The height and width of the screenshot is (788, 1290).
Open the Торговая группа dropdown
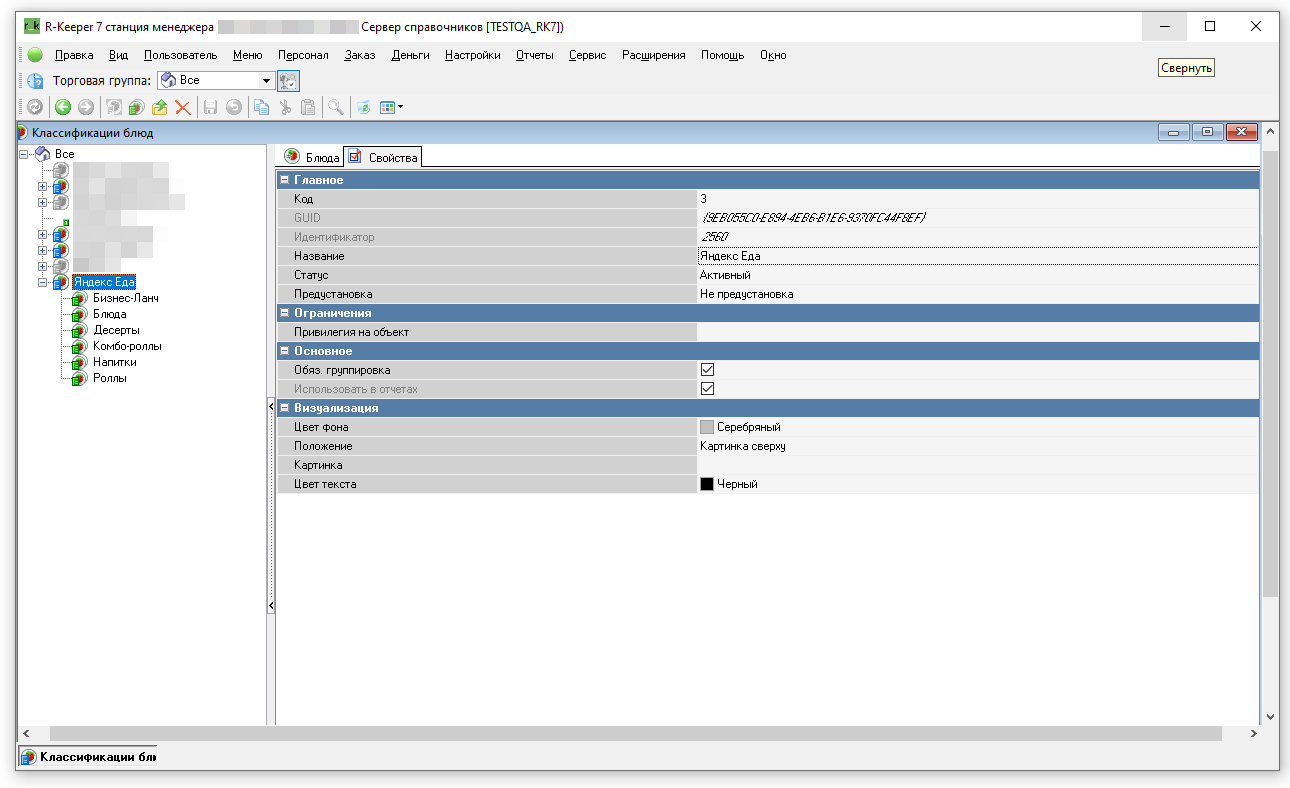[266, 80]
